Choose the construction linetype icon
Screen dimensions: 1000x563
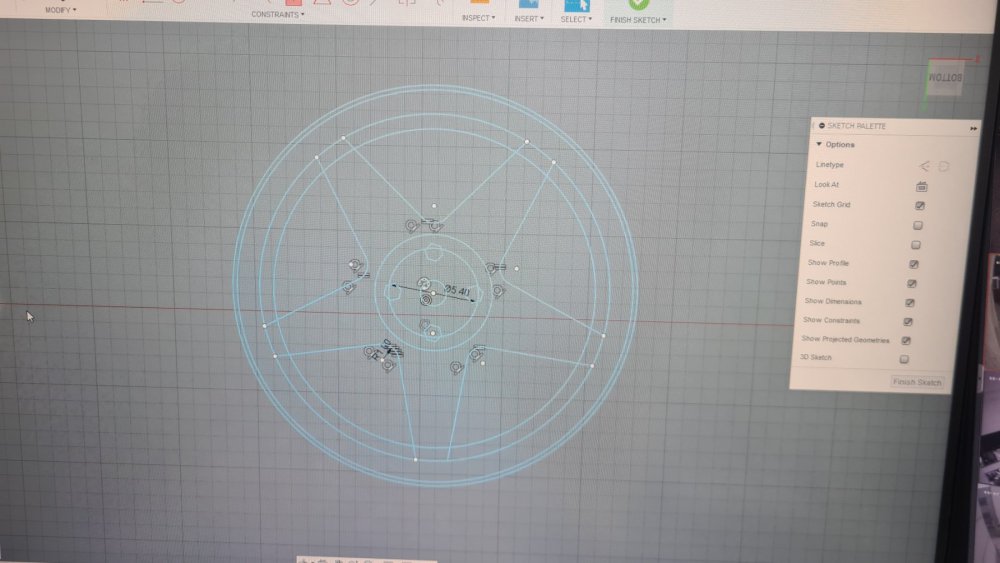(943, 165)
